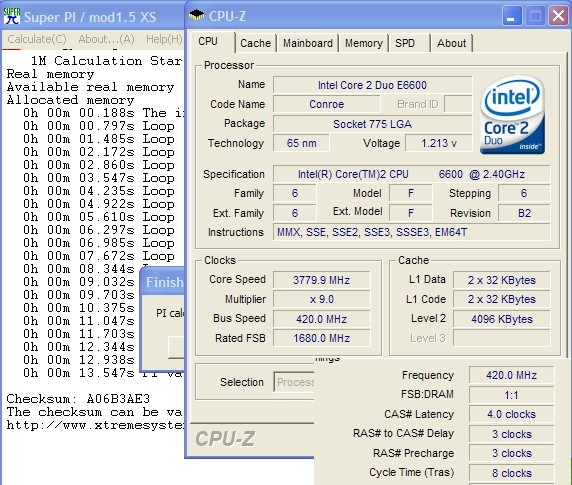Open the Help(H) menu
The height and width of the screenshot is (485, 572).
pyautogui.click(x=164, y=39)
